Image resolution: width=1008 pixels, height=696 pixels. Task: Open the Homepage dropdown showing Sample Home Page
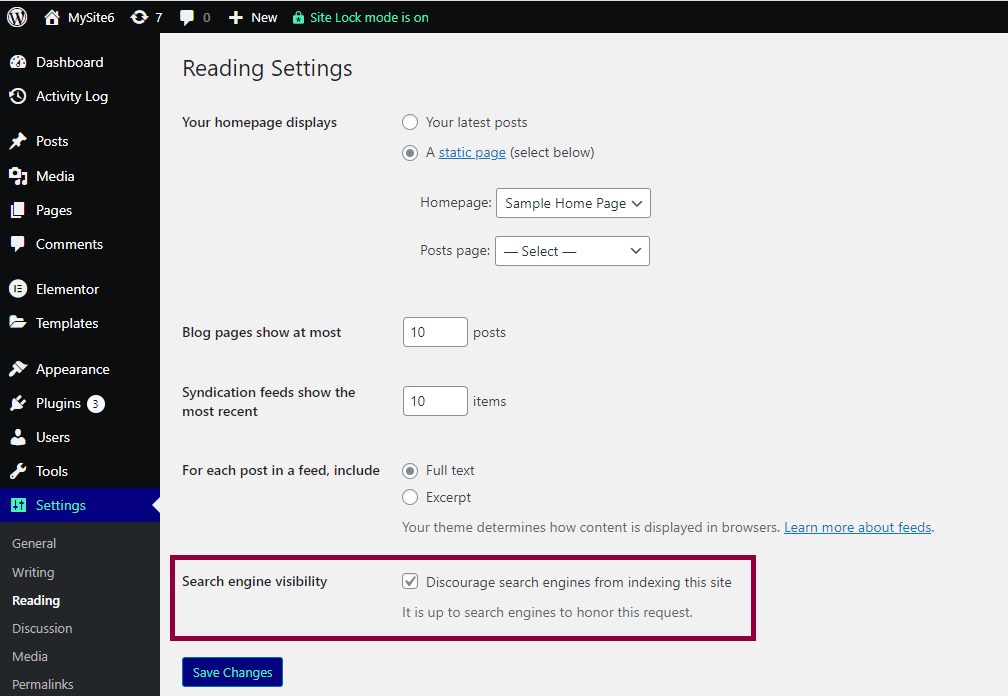573,203
